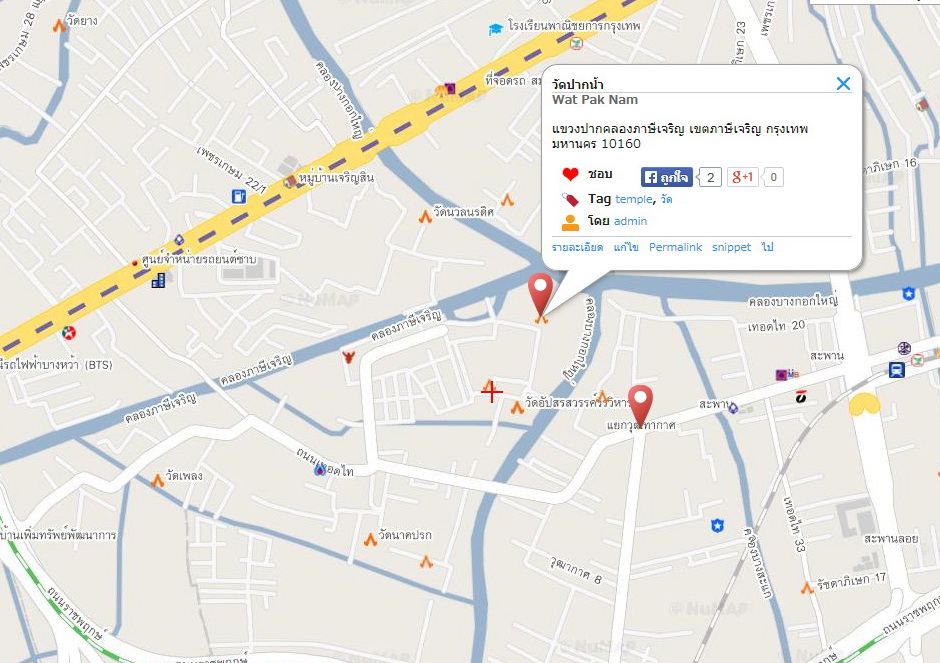This screenshot has width=940, height=663.
Task: Close the Wat Pak Nam info popup
Action: (x=843, y=83)
